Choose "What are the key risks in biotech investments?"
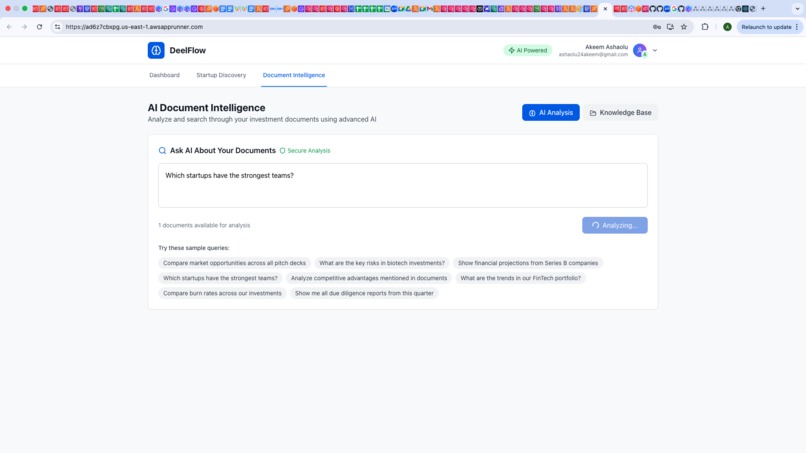The height and width of the screenshot is (453, 806). pos(382,263)
